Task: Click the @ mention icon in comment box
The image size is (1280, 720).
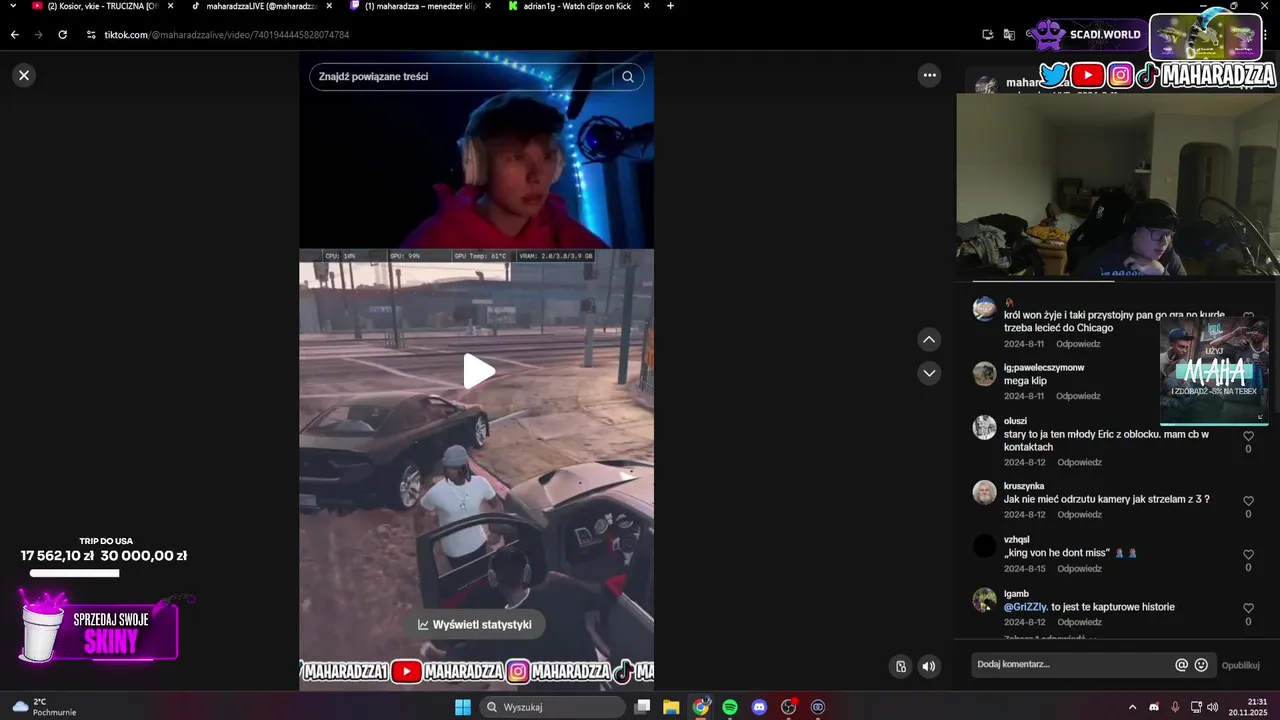Action: pos(1181,664)
